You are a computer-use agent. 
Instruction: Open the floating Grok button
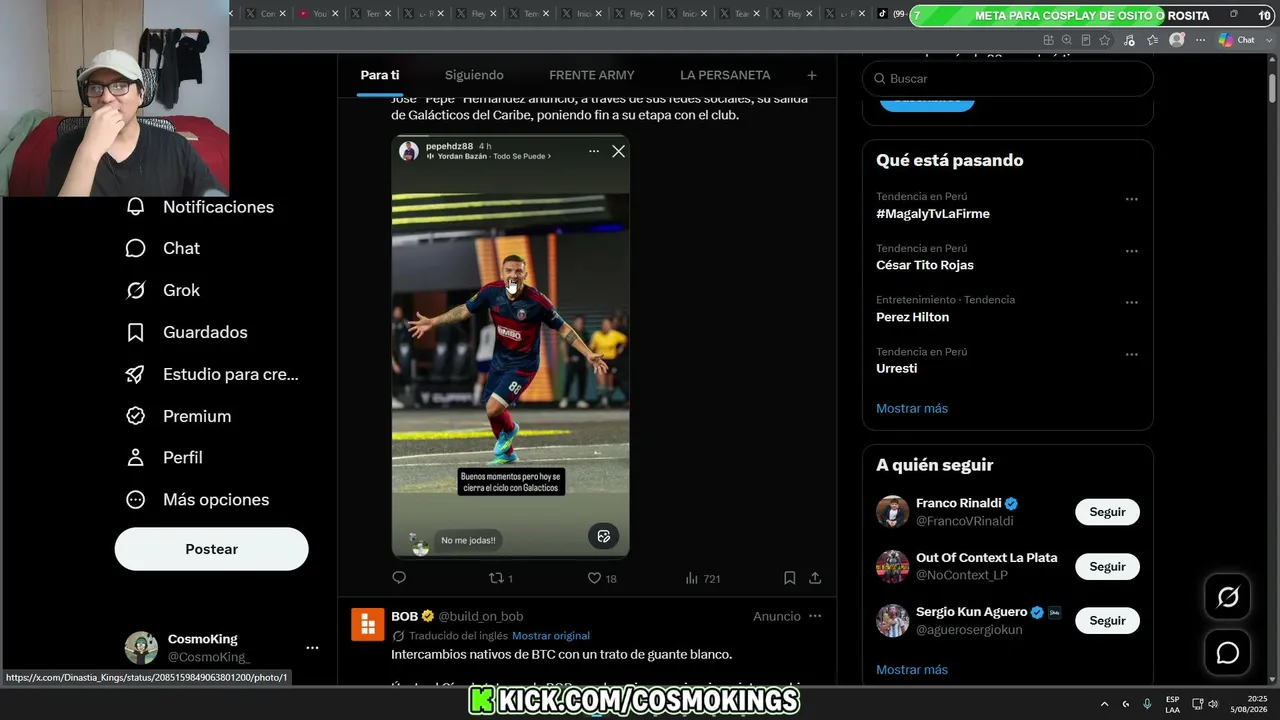(1228, 597)
